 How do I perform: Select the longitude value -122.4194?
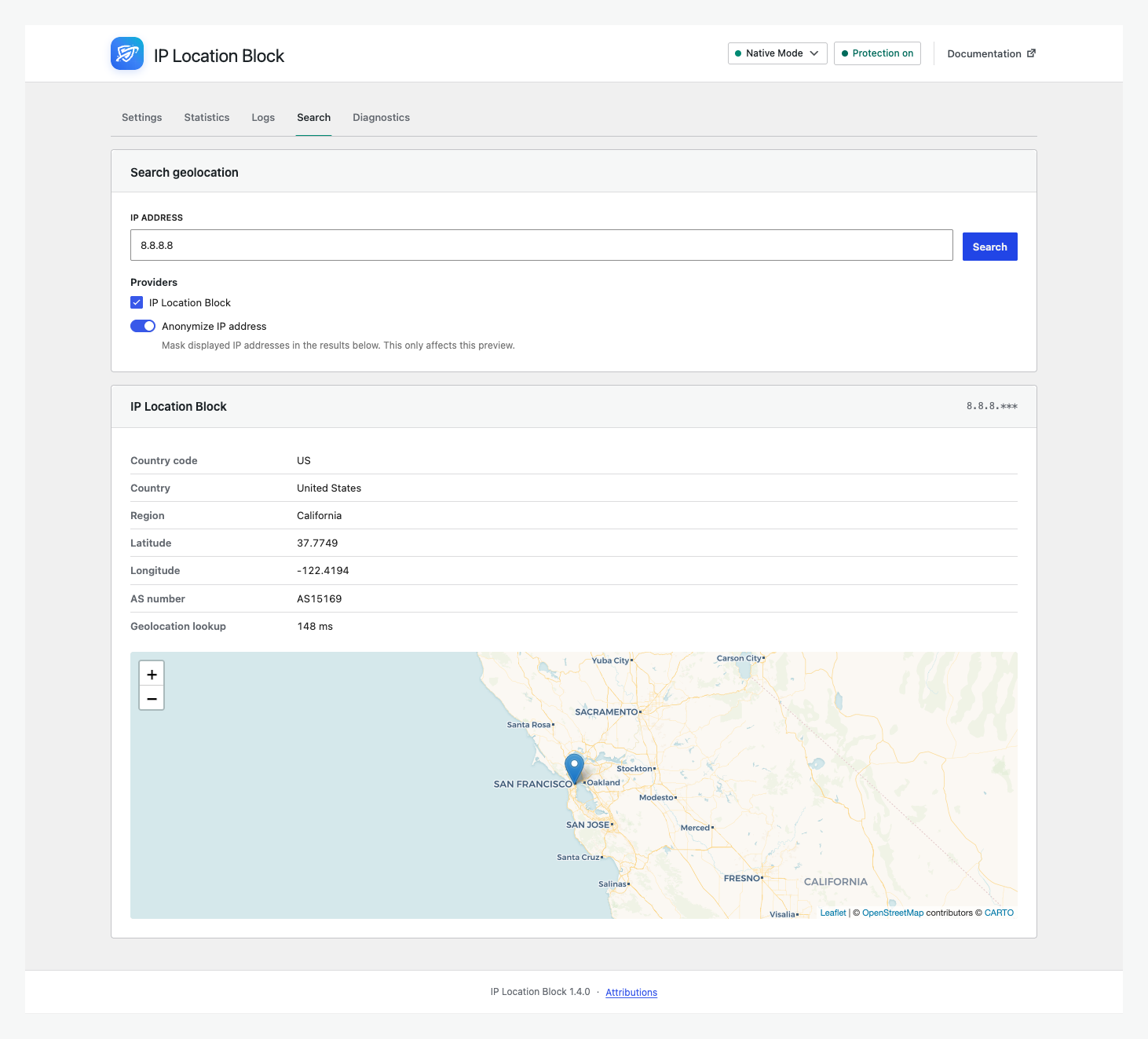(323, 570)
